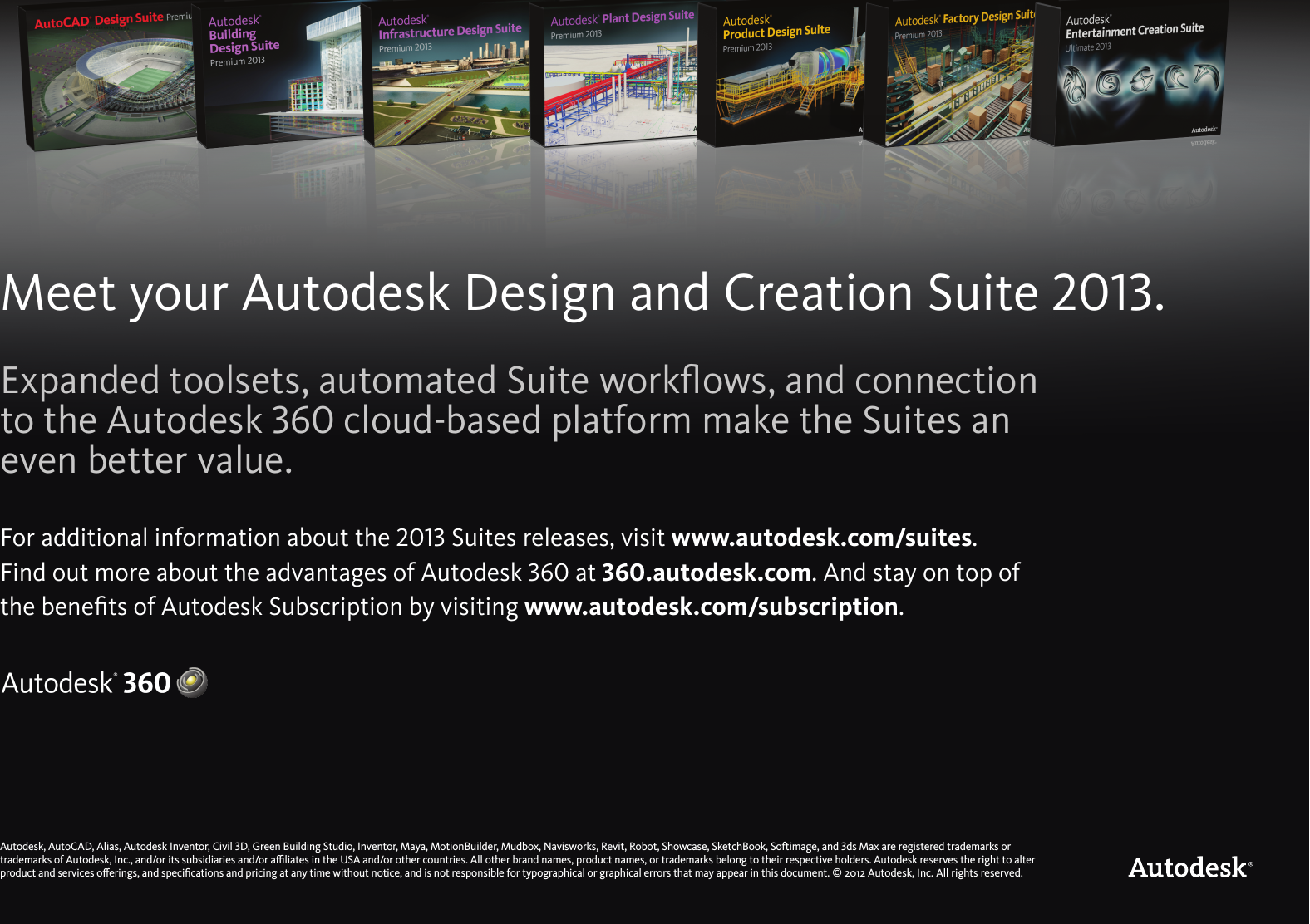Click the Autodesk title on the Product Design Suite box

(747, 21)
